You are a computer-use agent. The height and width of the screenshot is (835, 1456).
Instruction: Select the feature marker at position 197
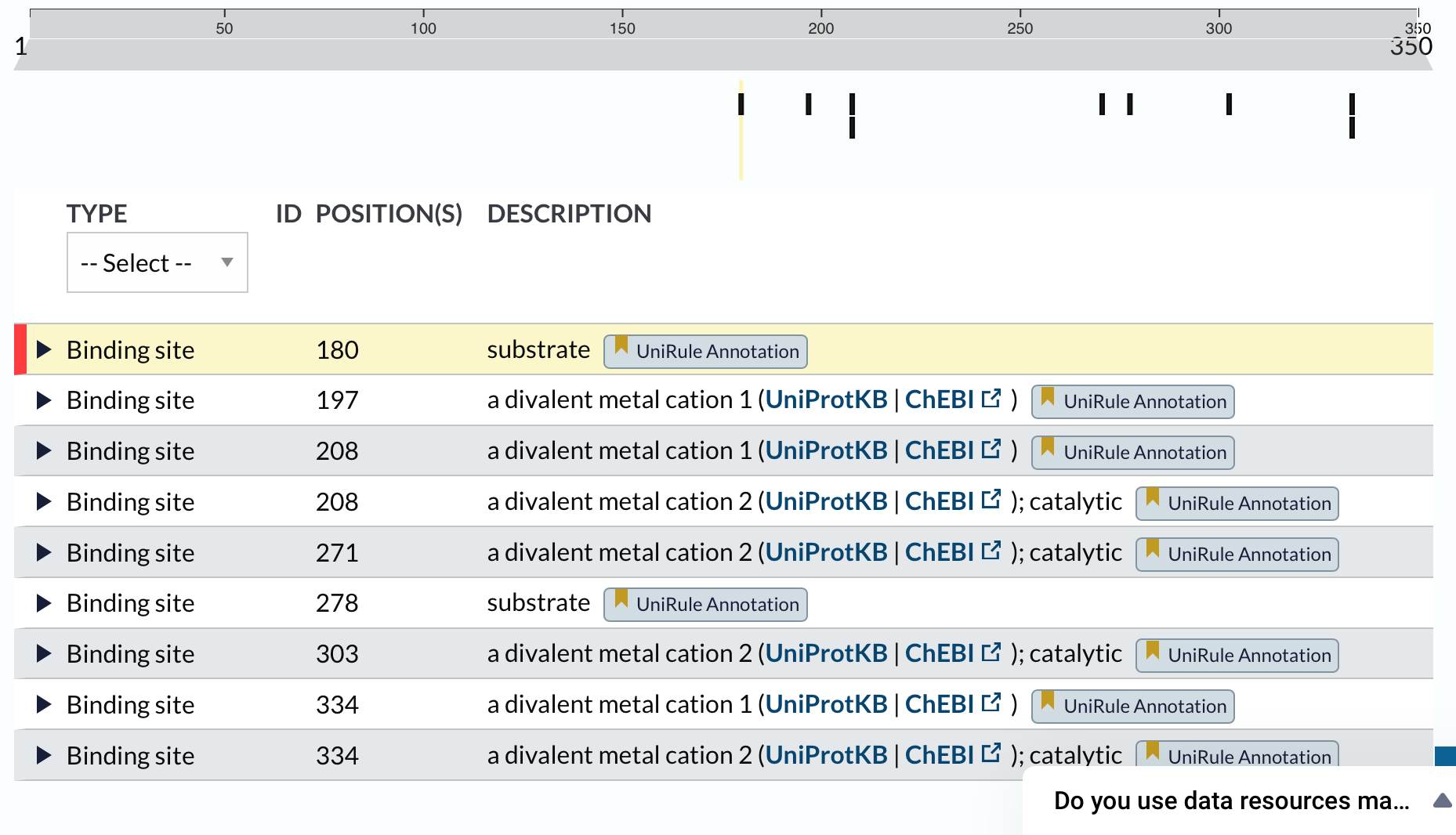[x=809, y=104]
